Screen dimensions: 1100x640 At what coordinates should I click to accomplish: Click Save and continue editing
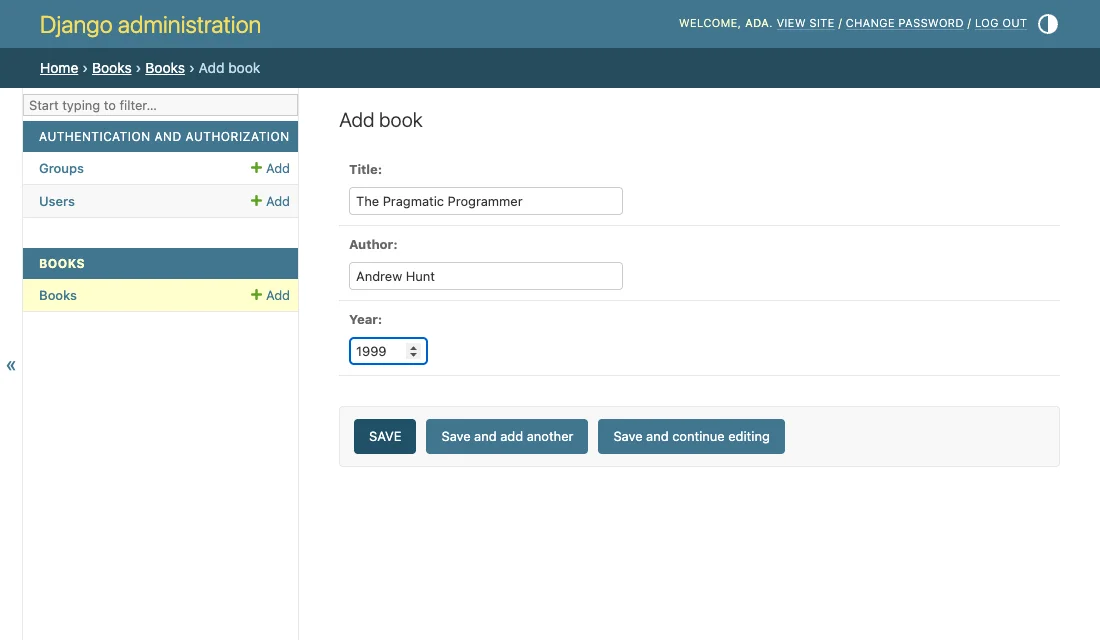point(691,436)
